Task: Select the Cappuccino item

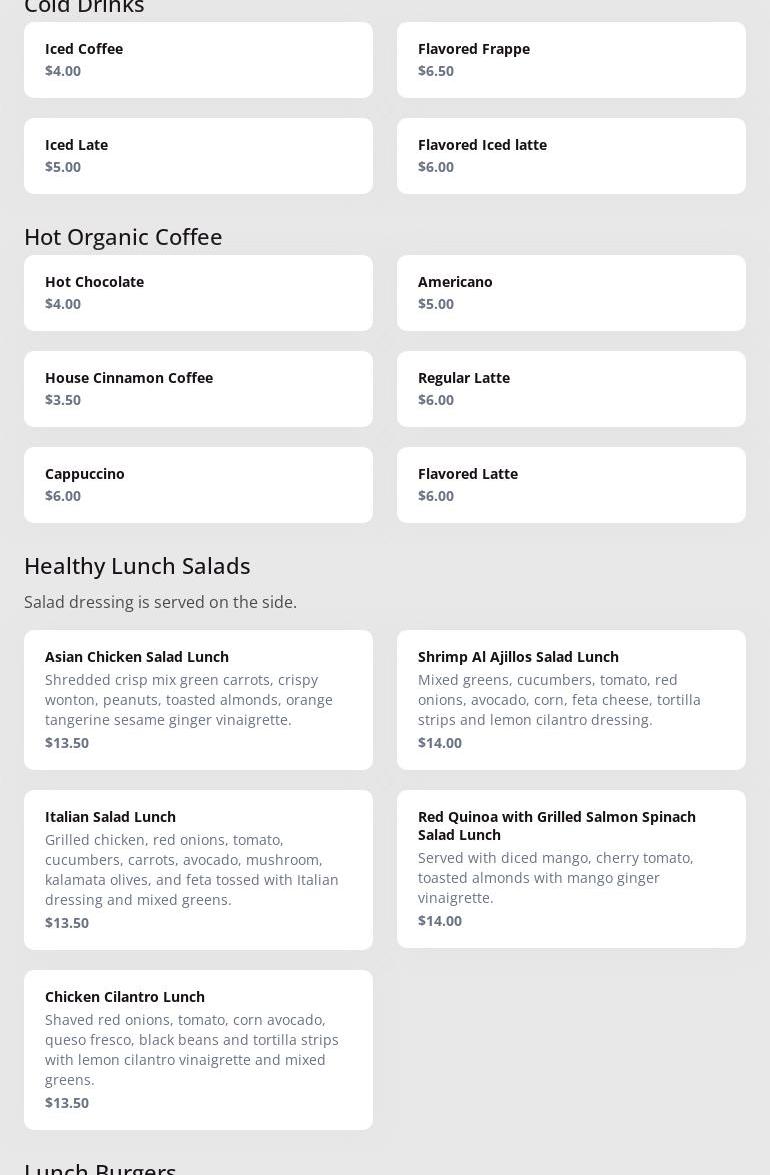Action: [x=198, y=485]
